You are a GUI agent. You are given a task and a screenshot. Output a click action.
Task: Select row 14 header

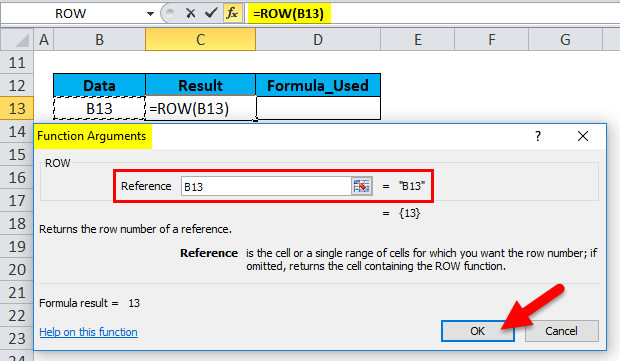pos(17,131)
